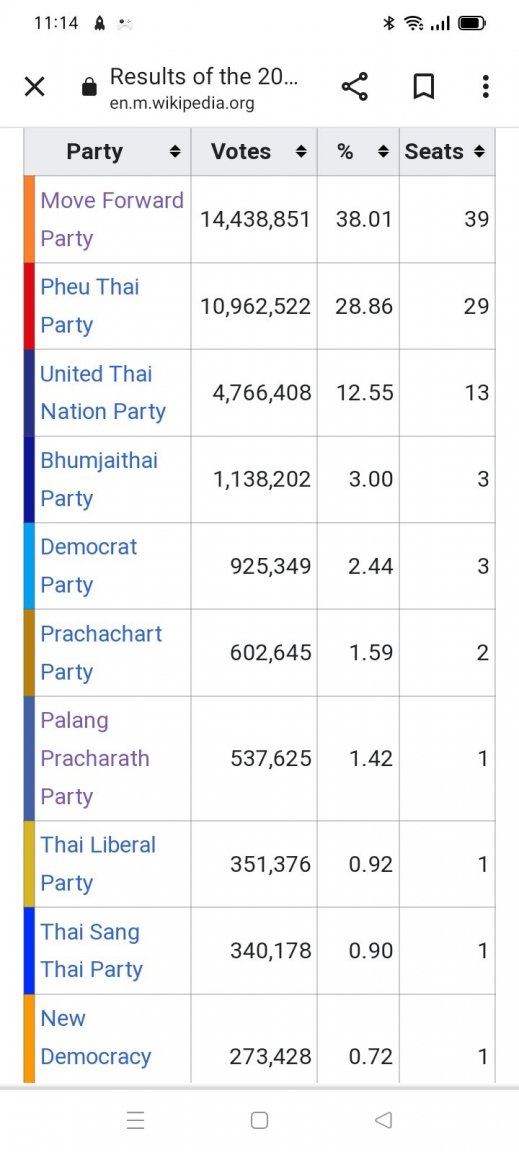The height and width of the screenshot is (1152, 519).
Task: Open Pheu Thai Party link
Action: 90,306
